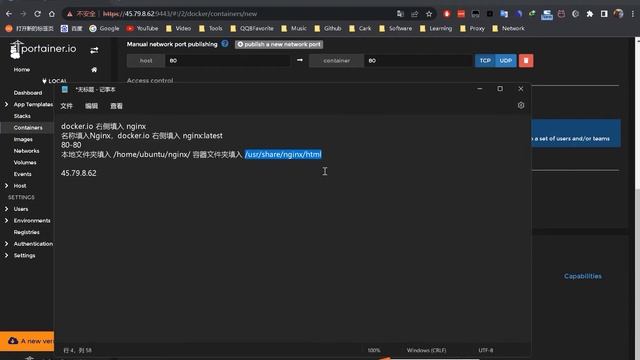Open Volumes in the sidebar
The height and width of the screenshot is (360, 640).
pos(25,162)
